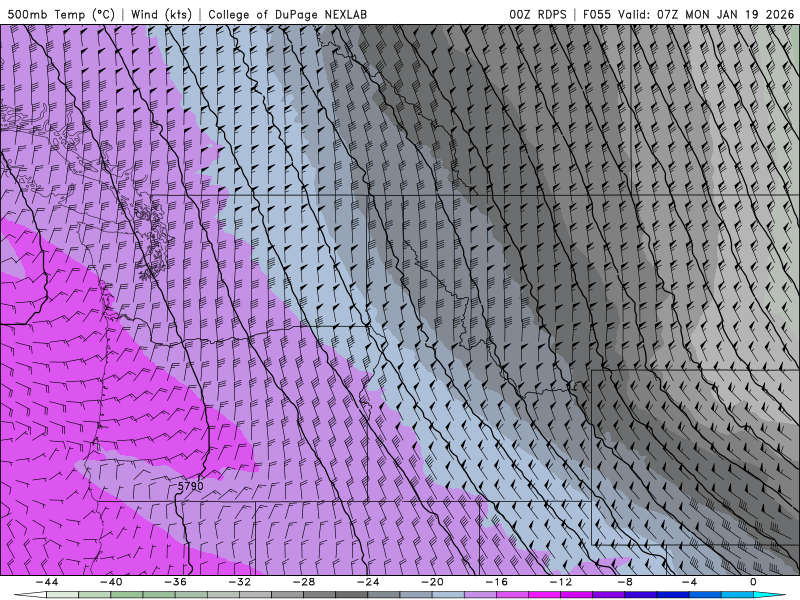
Task: Click the -20 colorbar scale label
Action: [x=433, y=582]
